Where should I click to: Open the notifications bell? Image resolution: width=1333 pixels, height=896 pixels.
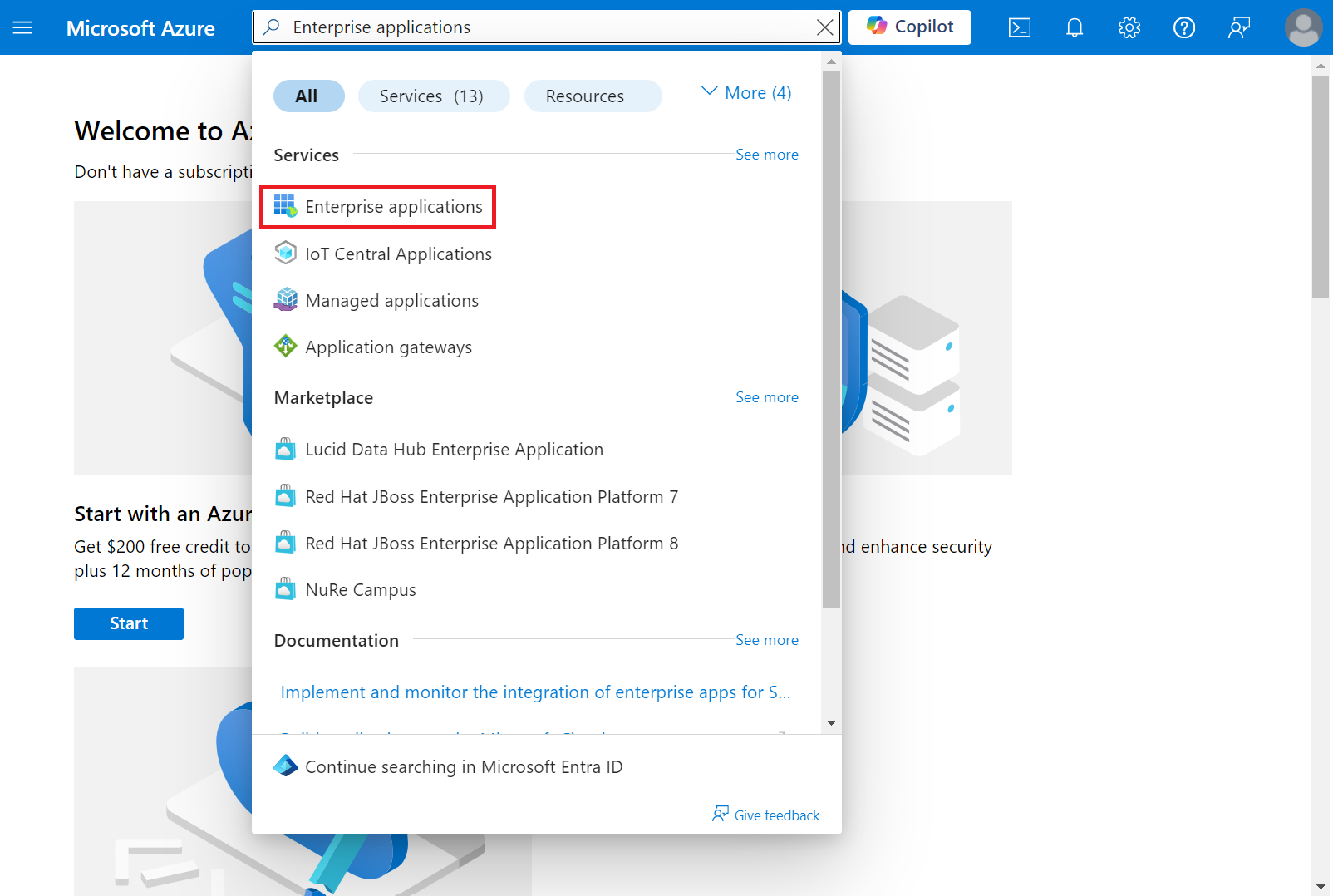pyautogui.click(x=1074, y=27)
